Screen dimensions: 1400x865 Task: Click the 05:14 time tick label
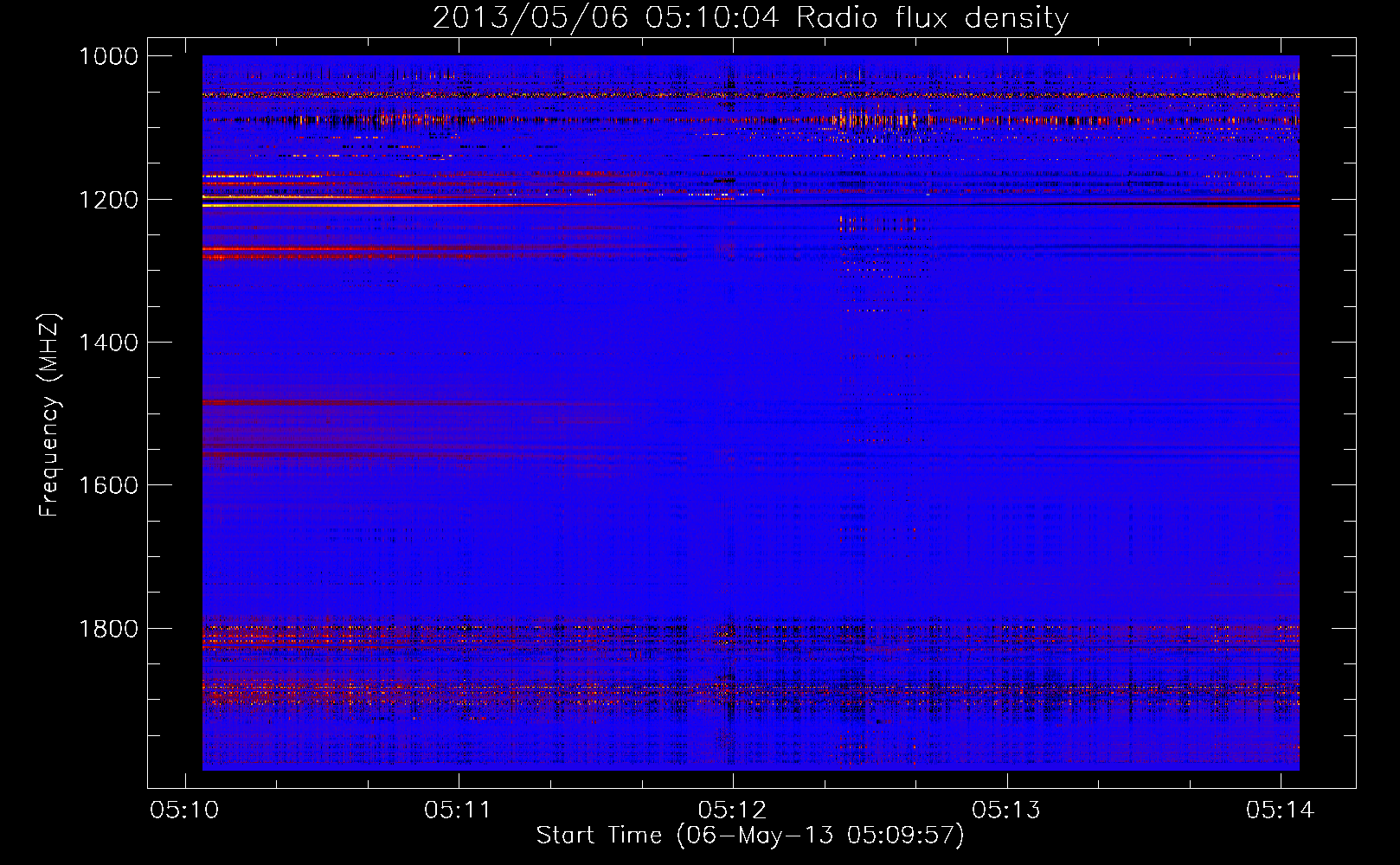1280,811
